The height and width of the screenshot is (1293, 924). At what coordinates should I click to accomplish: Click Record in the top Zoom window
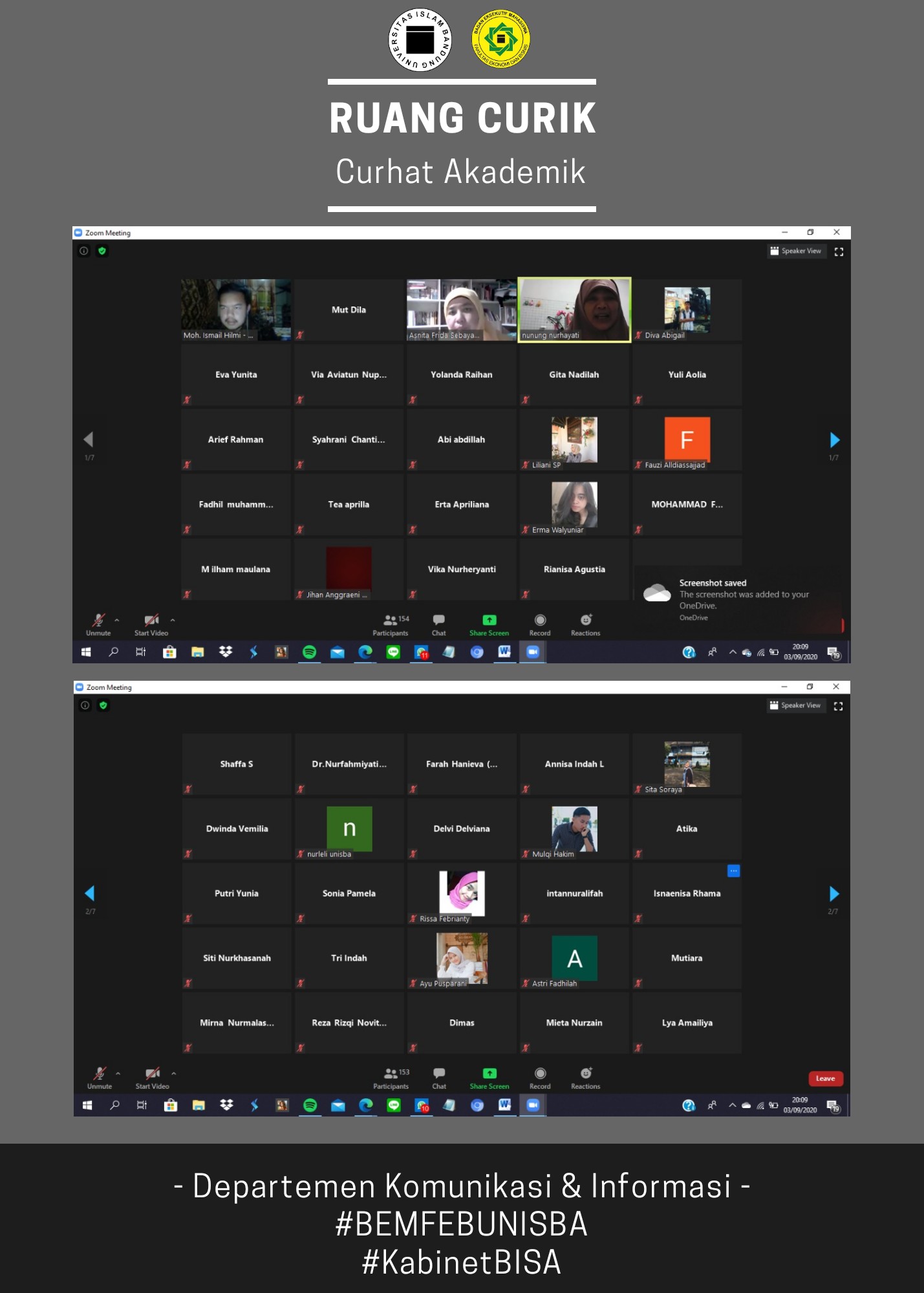click(540, 625)
